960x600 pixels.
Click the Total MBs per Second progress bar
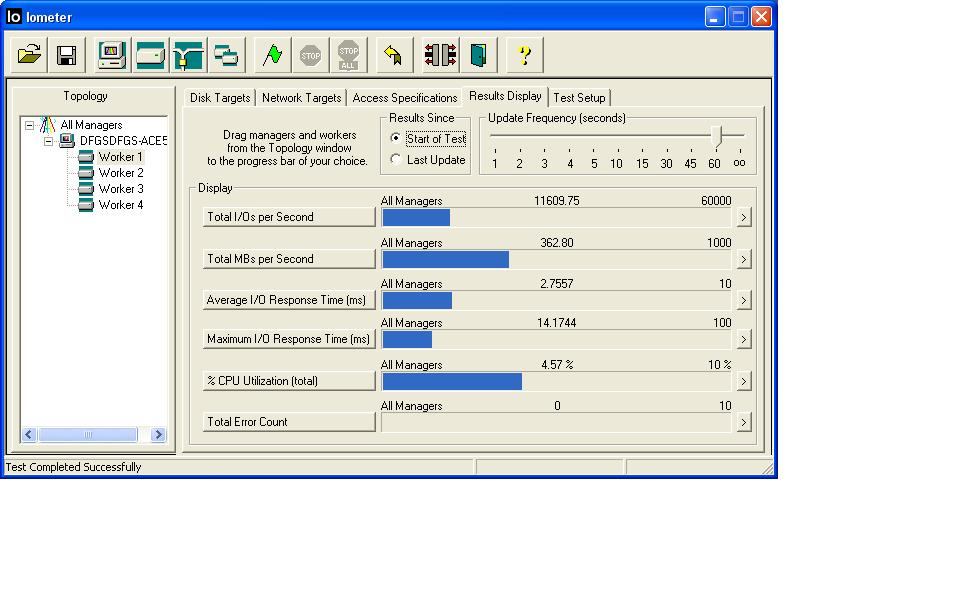(556, 260)
